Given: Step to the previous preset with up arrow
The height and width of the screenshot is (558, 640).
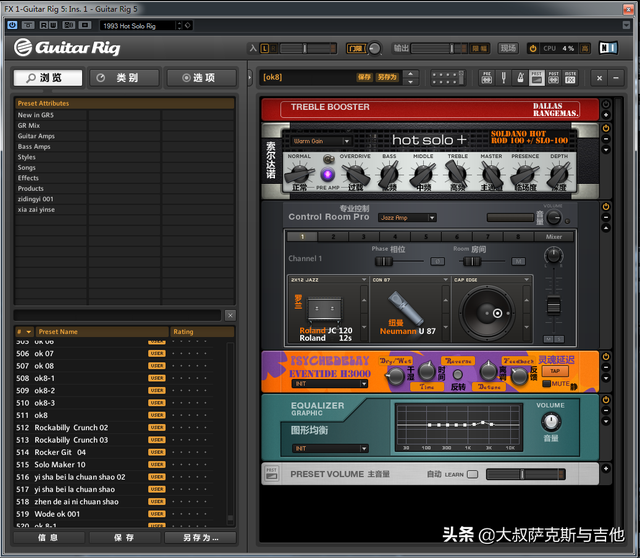Looking at the screenshot, I should point(411,74).
